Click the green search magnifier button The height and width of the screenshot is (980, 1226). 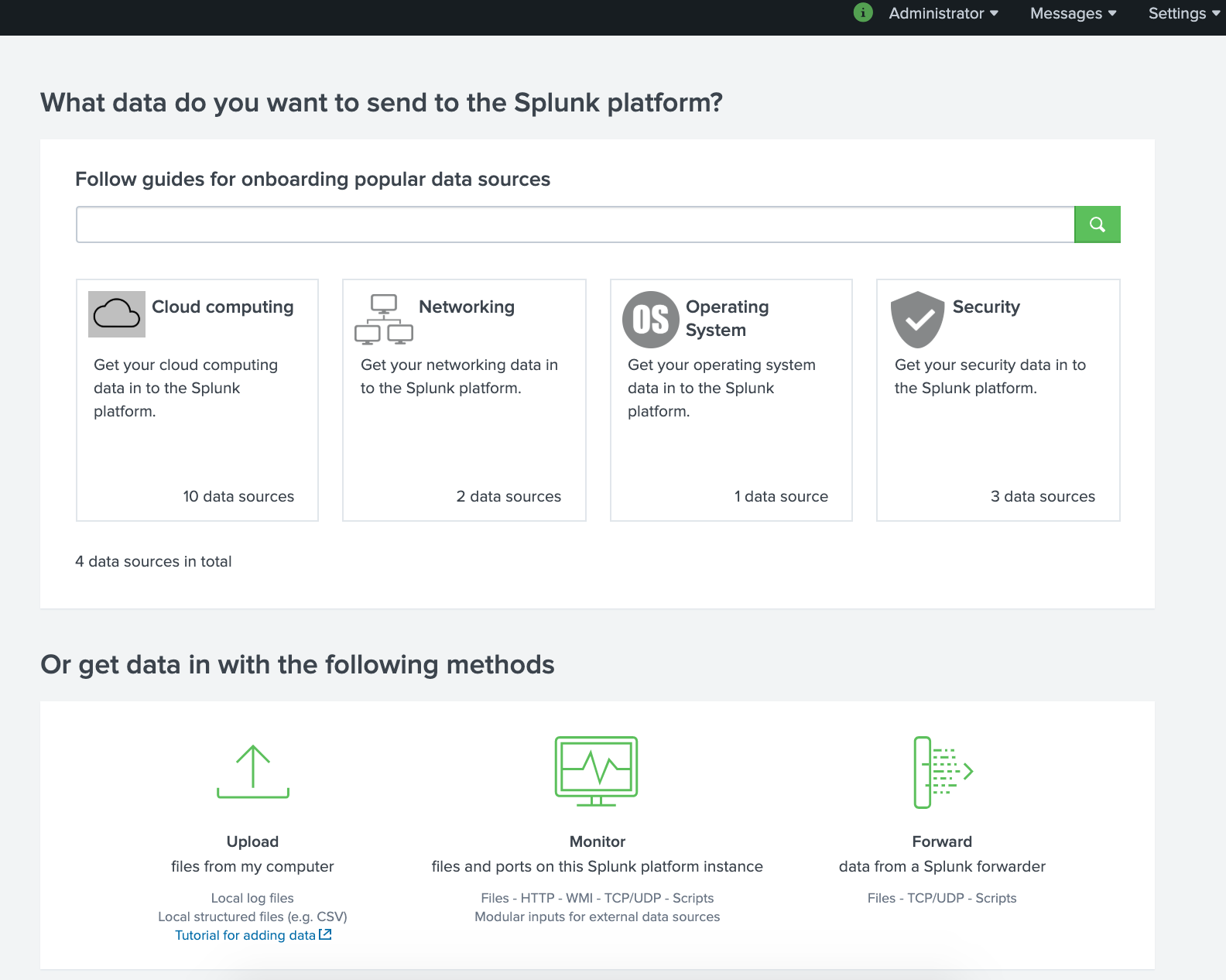1097,224
